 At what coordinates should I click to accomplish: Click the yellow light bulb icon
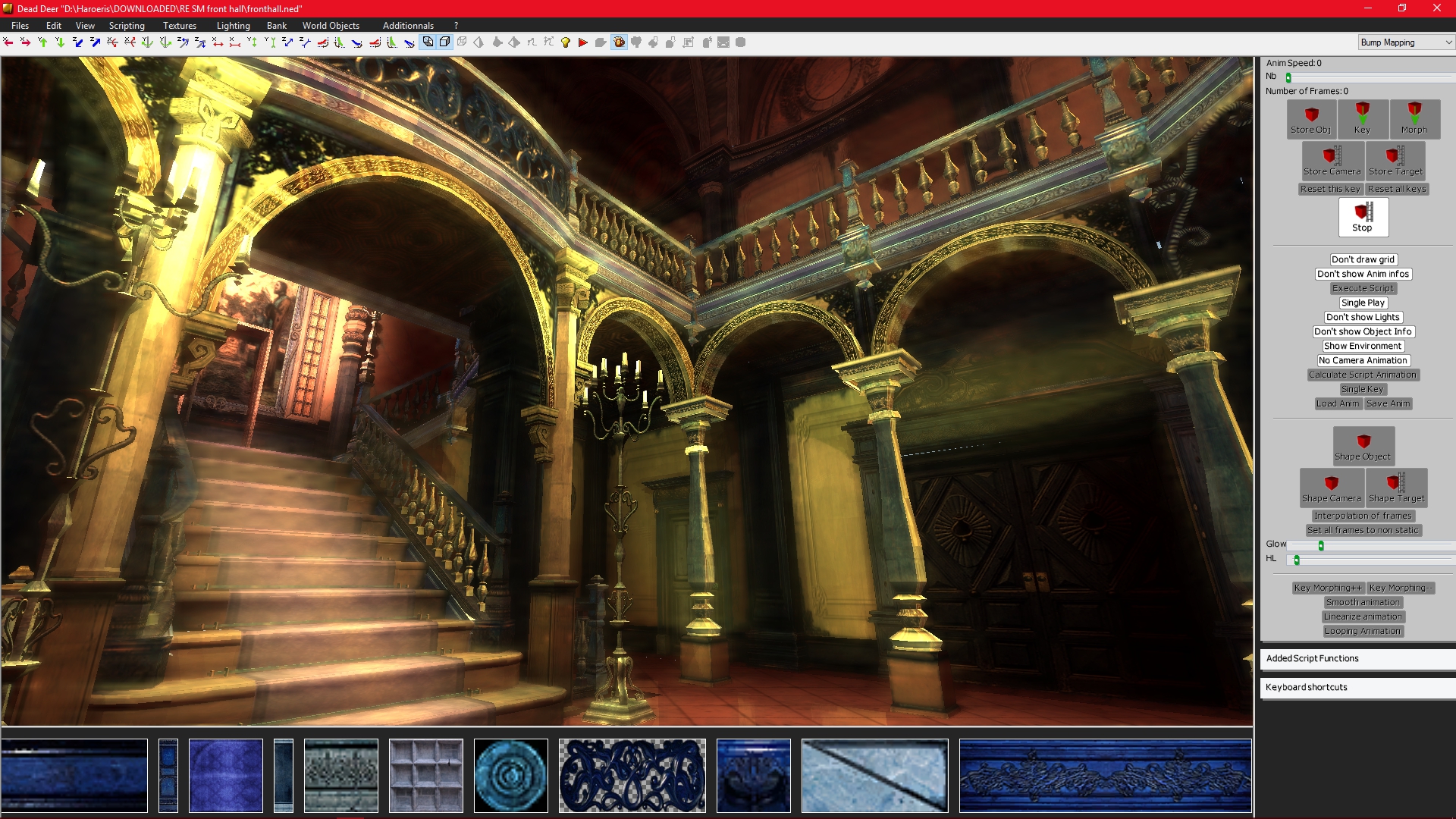pos(566,42)
